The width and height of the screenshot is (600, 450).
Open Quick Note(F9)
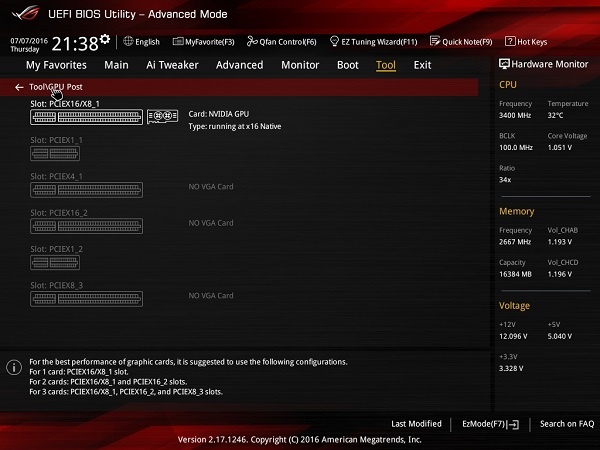tap(461, 42)
